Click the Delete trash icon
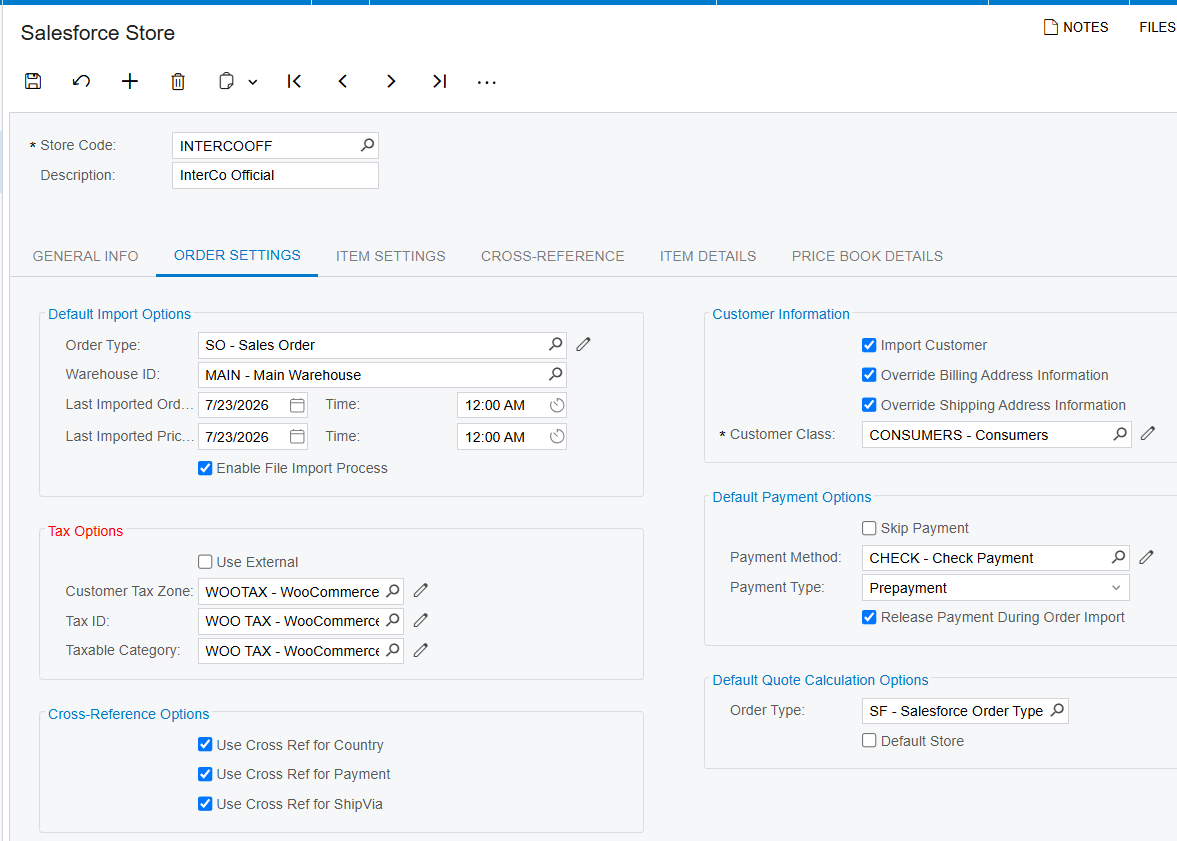 (178, 81)
